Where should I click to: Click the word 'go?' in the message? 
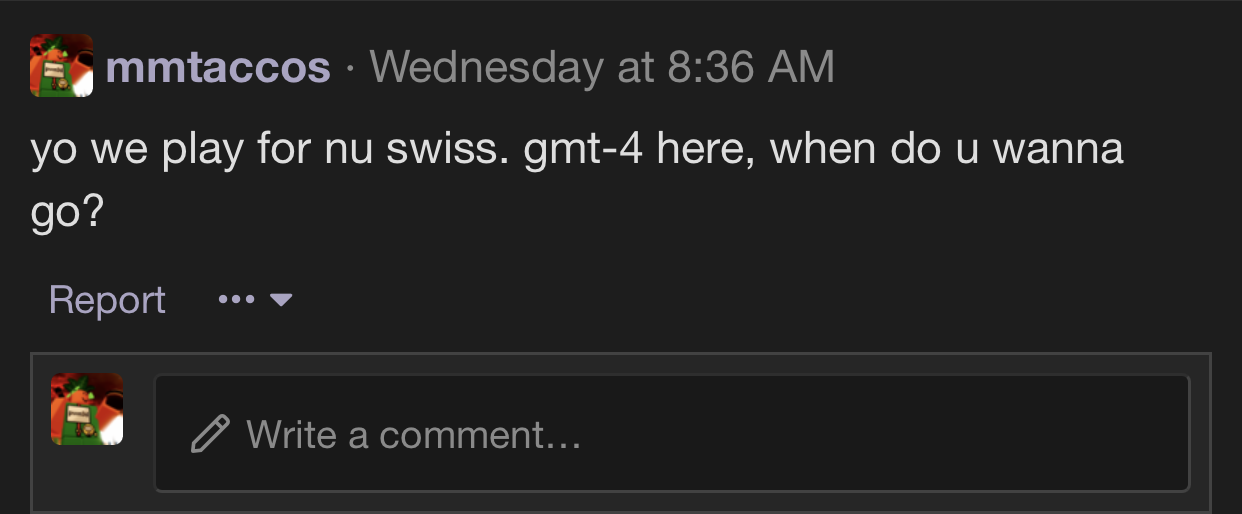coord(67,213)
